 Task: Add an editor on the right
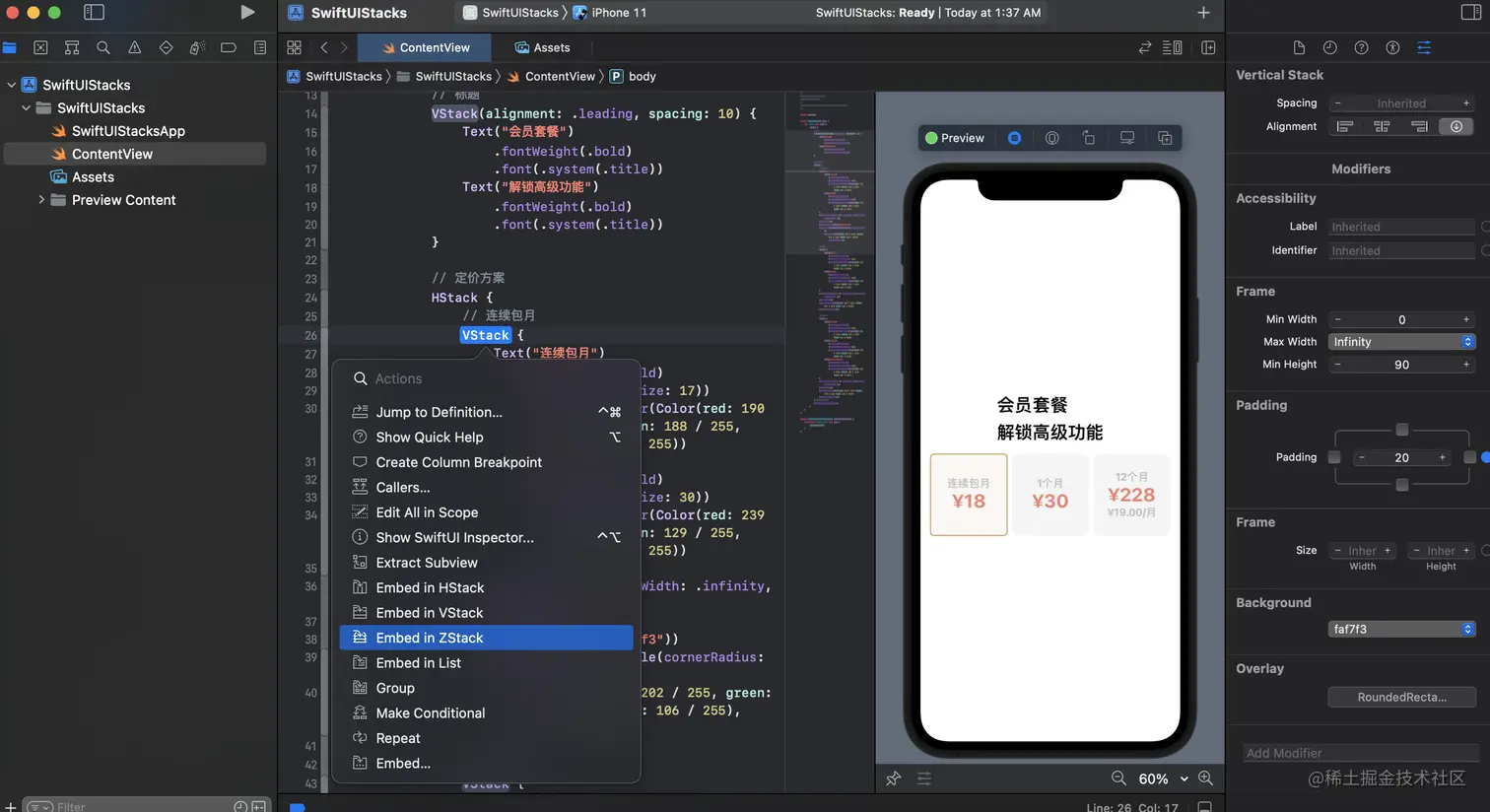pyautogui.click(x=1208, y=47)
